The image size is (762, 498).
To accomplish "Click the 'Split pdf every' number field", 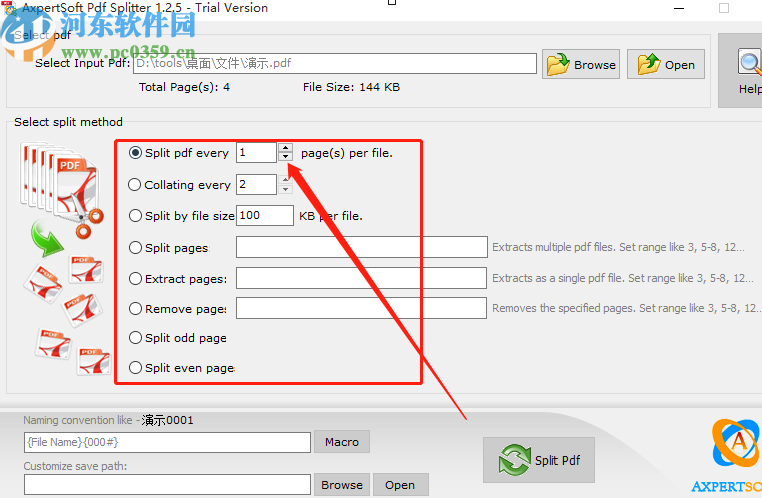I will pos(257,153).
